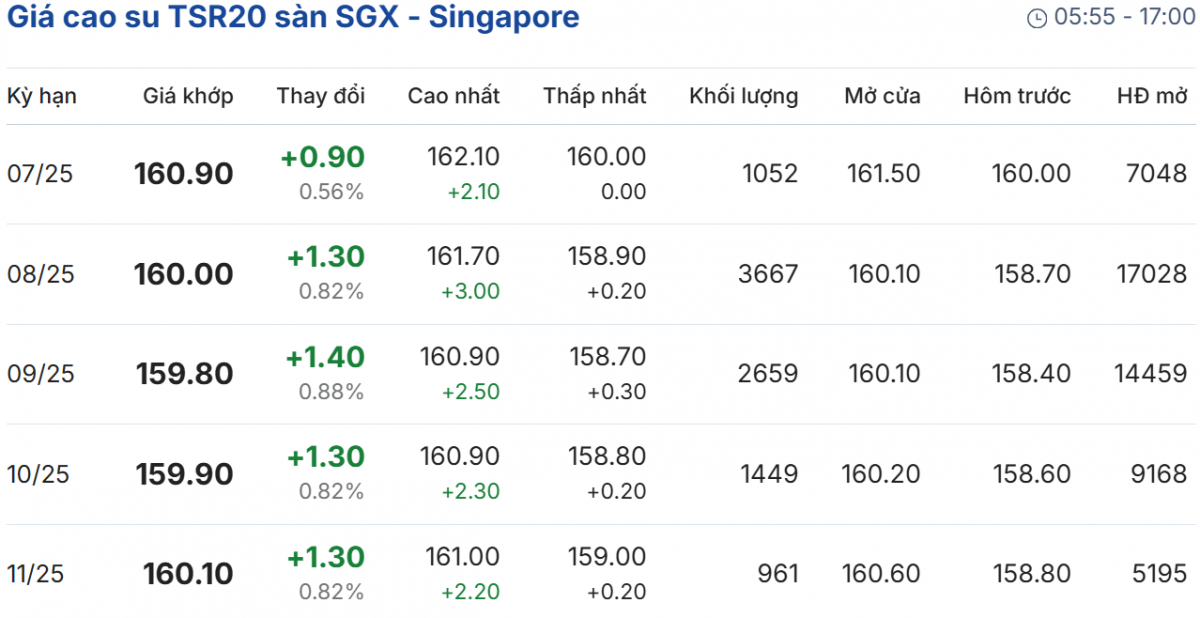Click the clock icon beside trading hours
Viewport: 1200px width, 618px height.
[x=1037, y=18]
